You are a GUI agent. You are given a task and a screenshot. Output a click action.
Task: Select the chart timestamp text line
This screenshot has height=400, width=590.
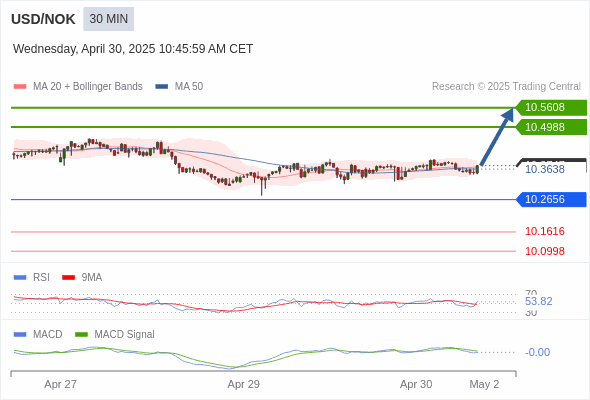point(133,49)
